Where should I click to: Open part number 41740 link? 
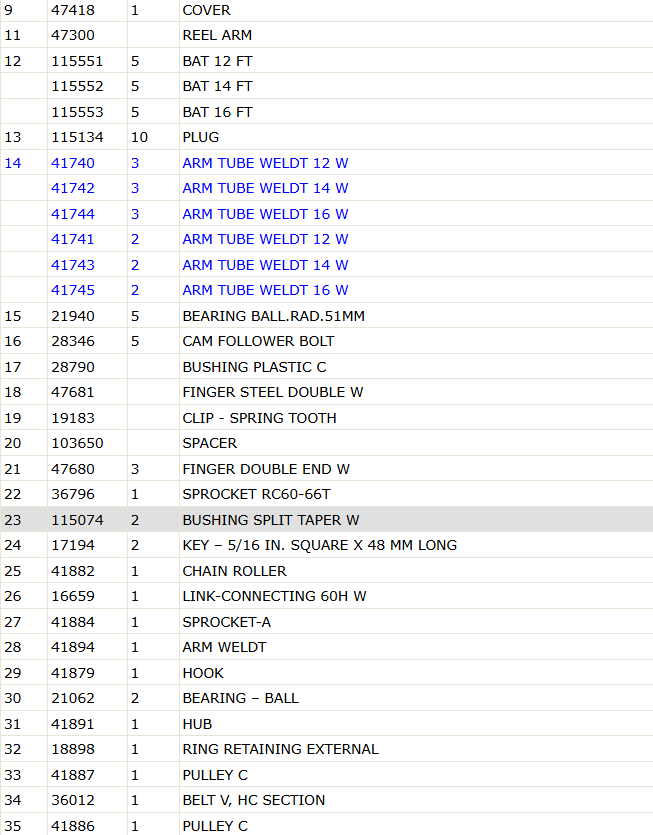[72, 163]
